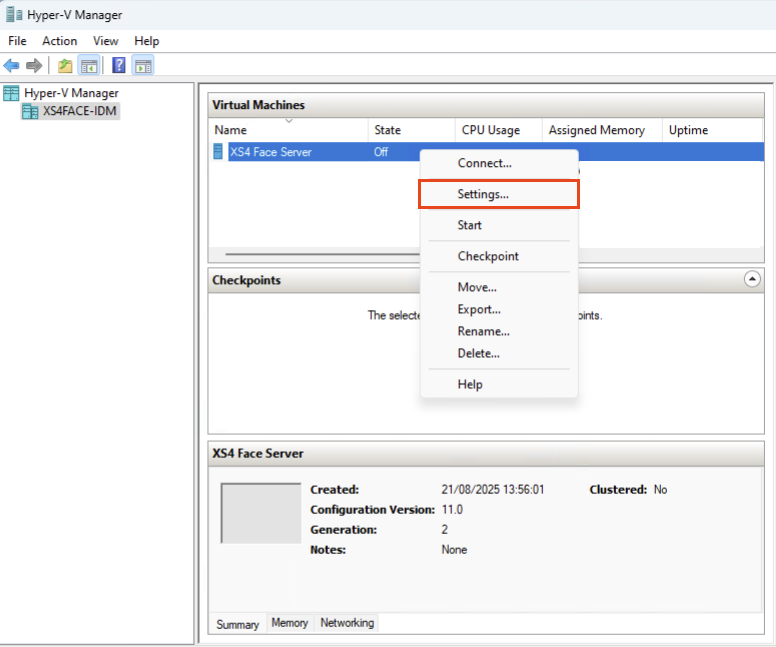Sort by the CPU Usage column header

coord(499,130)
